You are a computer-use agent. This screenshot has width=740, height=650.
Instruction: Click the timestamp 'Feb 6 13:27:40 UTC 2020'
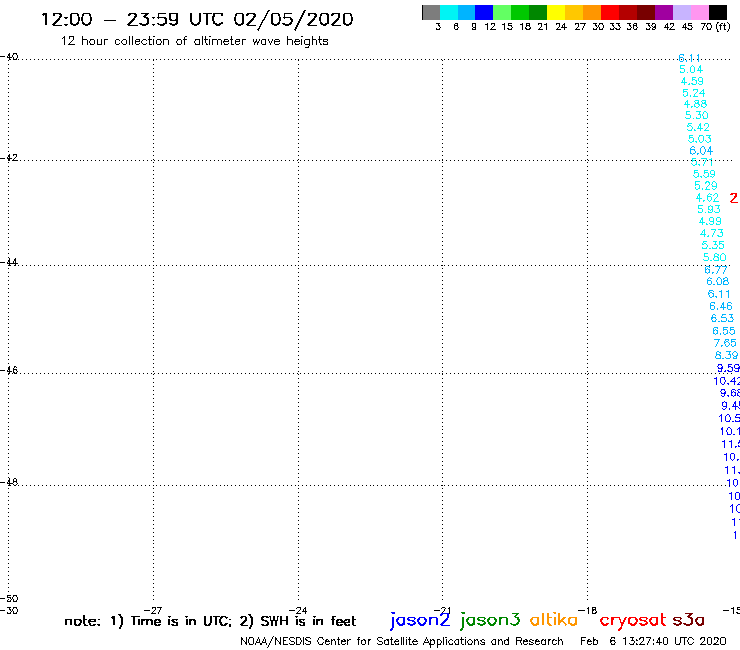653,641
